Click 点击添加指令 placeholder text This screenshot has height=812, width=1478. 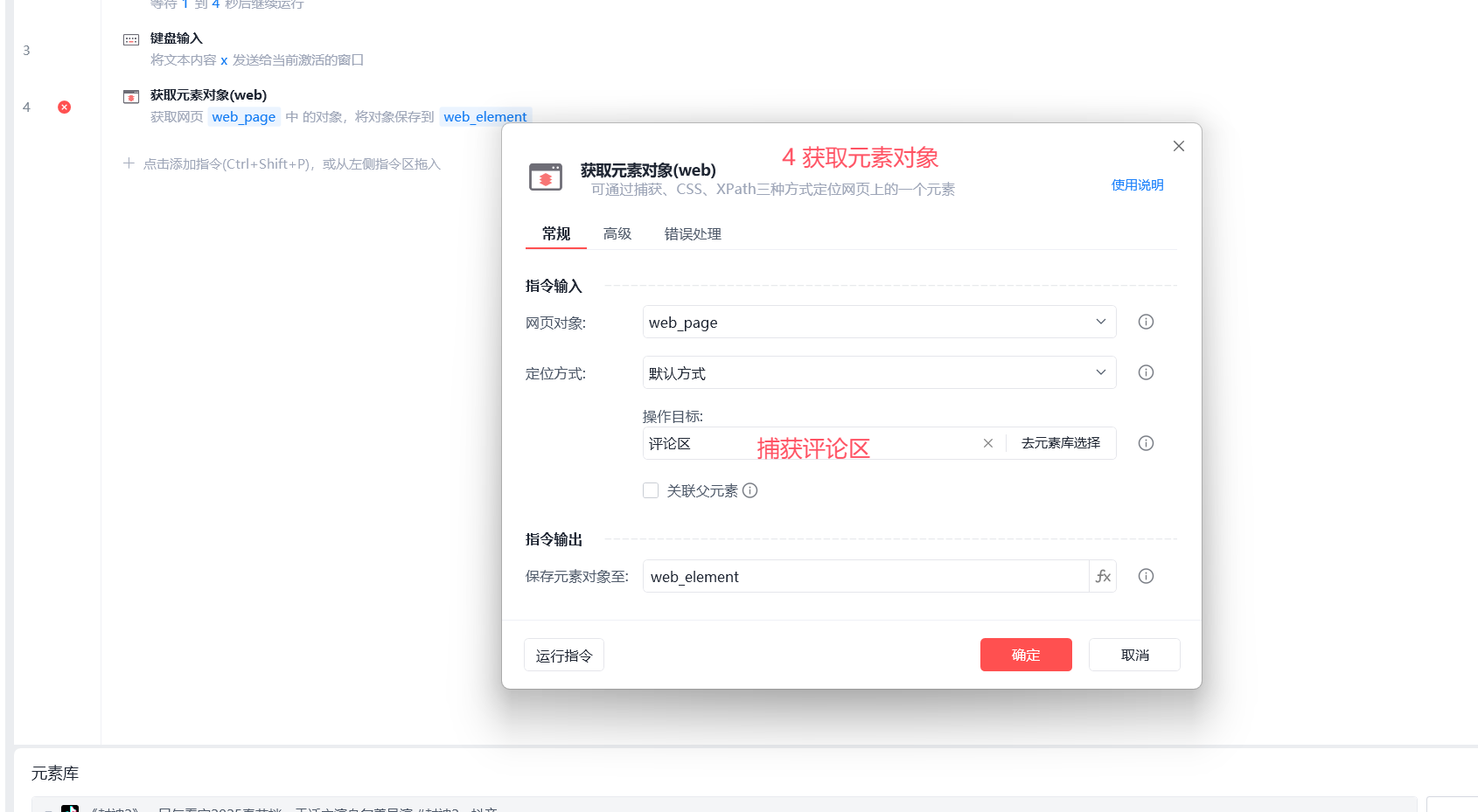(x=292, y=163)
